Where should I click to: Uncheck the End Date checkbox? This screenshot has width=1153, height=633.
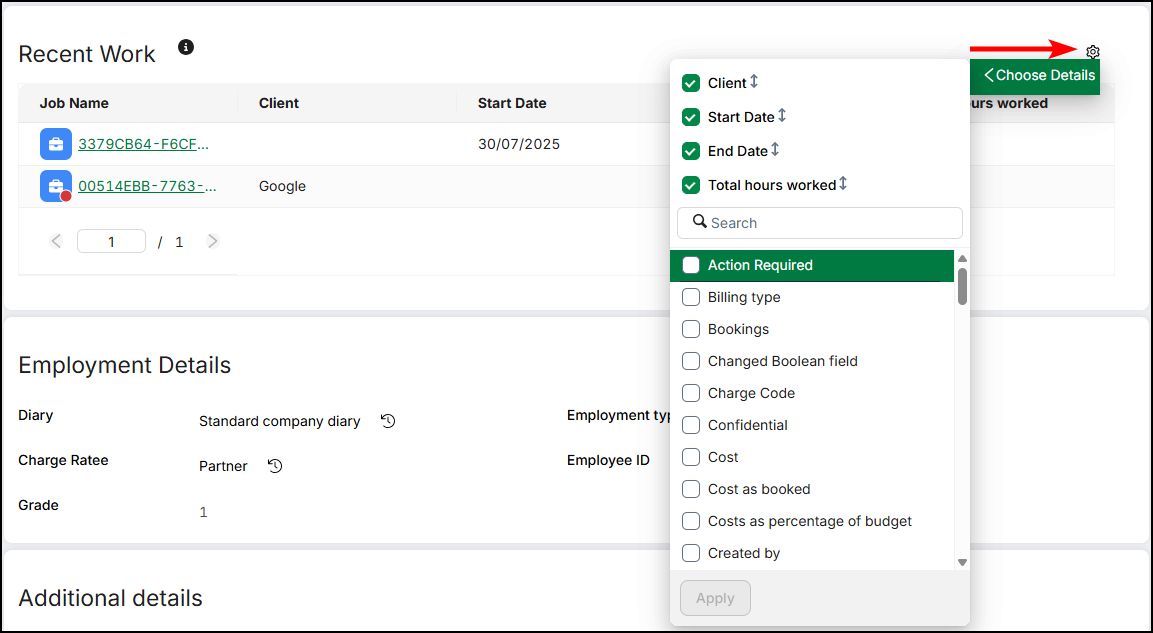[x=690, y=151]
